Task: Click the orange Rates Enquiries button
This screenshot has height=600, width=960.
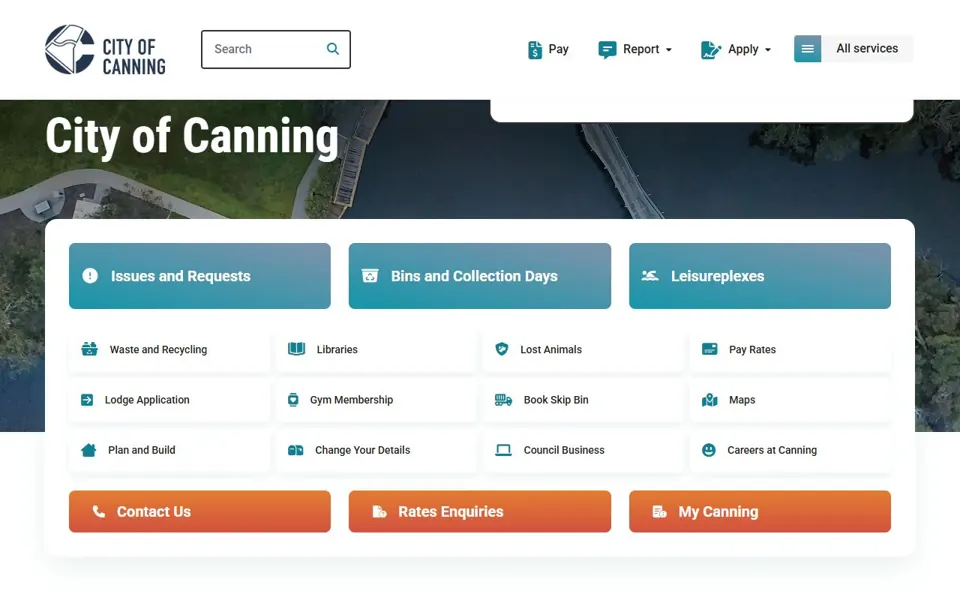Action: coord(479,511)
